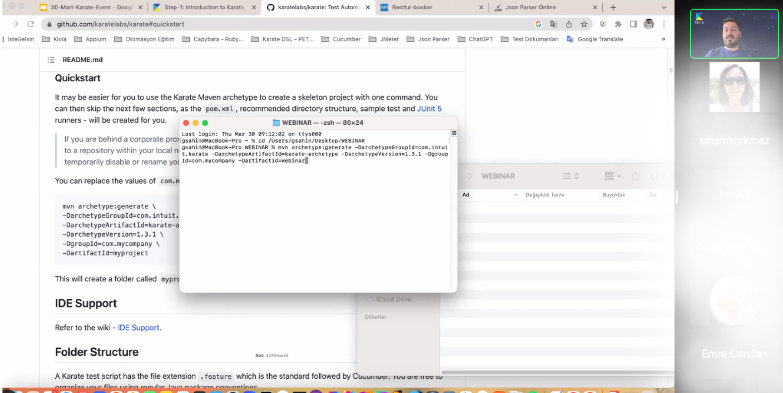783x393 pixels.
Task: Click the translate page icon in address bar
Action: point(553,24)
